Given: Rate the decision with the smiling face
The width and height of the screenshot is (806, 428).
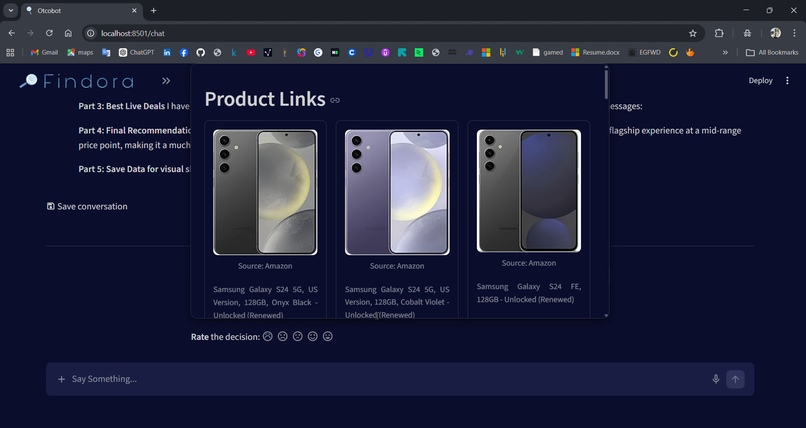Looking at the screenshot, I should click(x=313, y=336).
